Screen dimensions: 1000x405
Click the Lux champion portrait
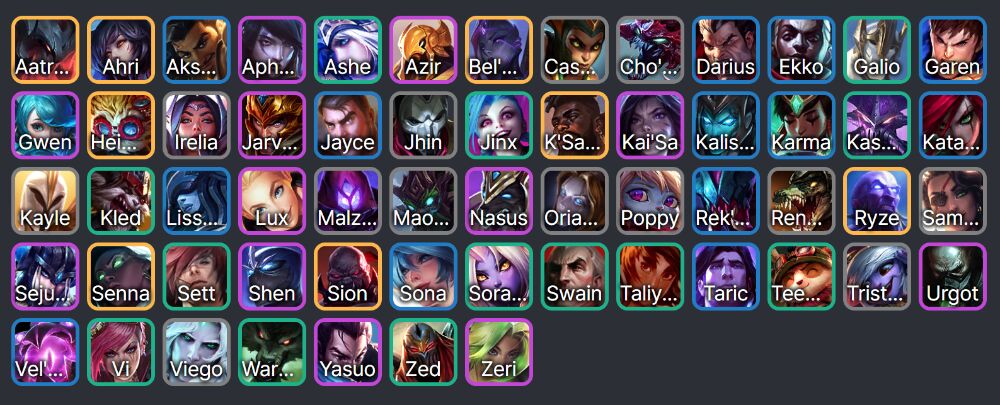272,201
